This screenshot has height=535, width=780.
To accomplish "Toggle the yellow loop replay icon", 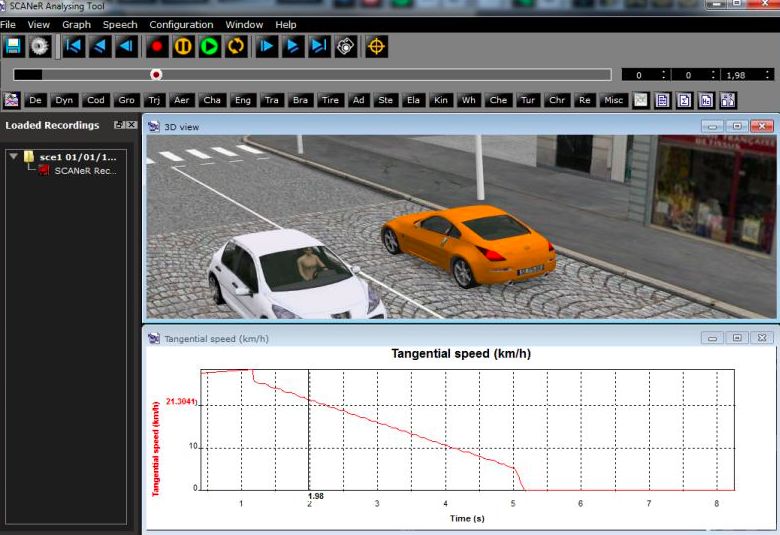I will (x=237, y=46).
